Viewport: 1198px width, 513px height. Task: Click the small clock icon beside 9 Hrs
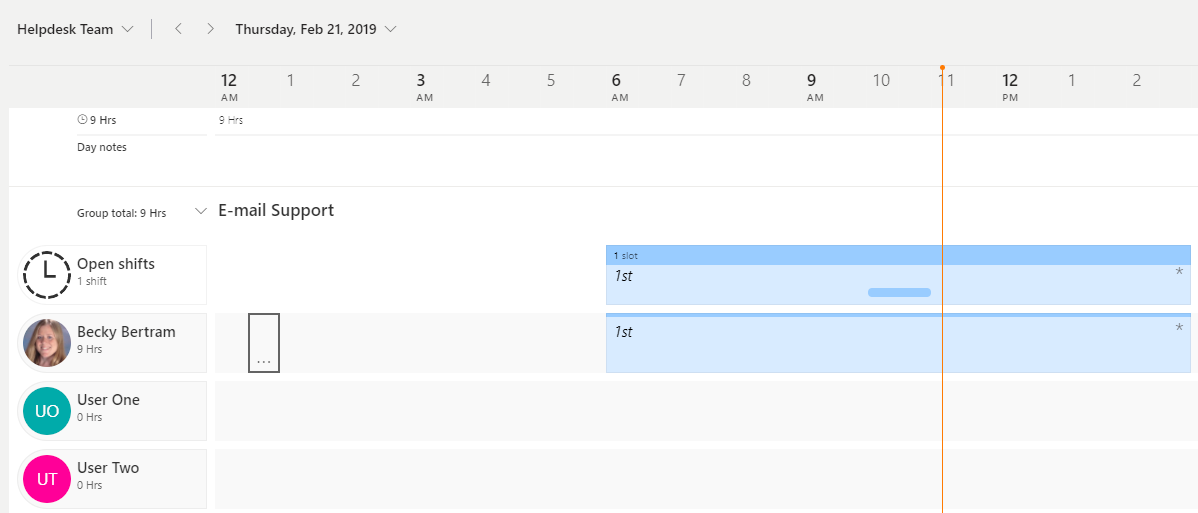[x=82, y=120]
